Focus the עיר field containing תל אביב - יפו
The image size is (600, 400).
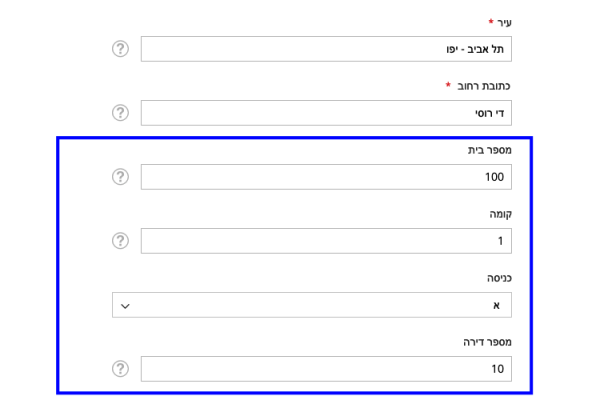coord(326,49)
